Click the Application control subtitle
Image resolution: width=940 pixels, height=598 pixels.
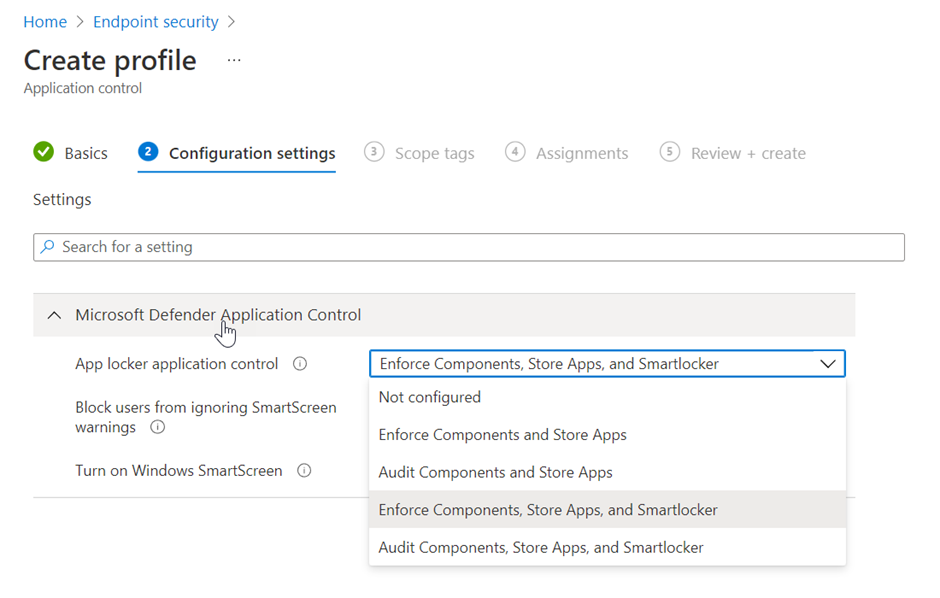pyautogui.click(x=83, y=88)
